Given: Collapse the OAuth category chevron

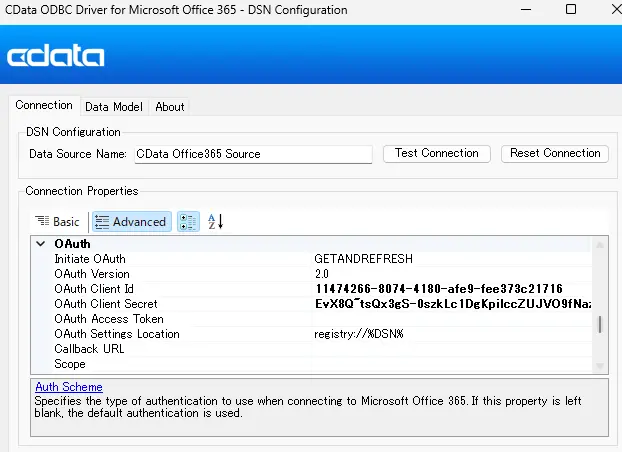Looking at the screenshot, I should point(40,244).
